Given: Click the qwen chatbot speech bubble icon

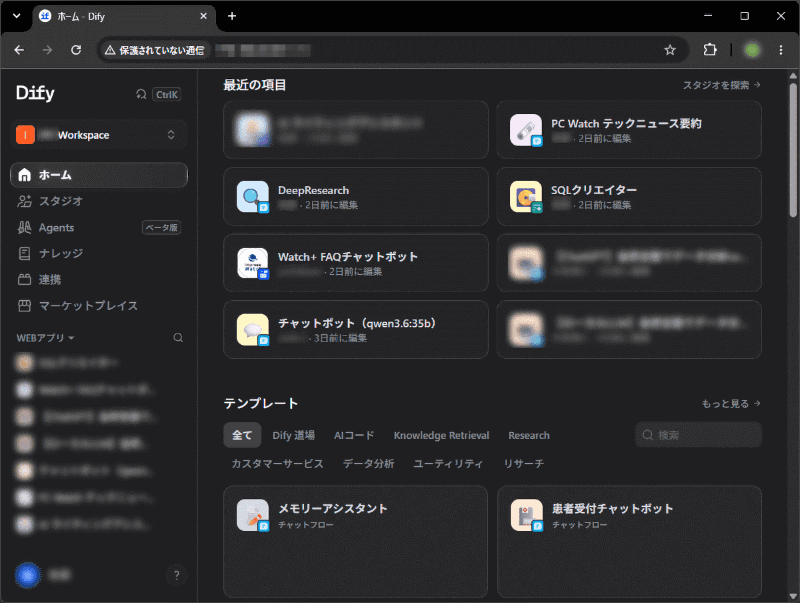Looking at the screenshot, I should (253, 330).
